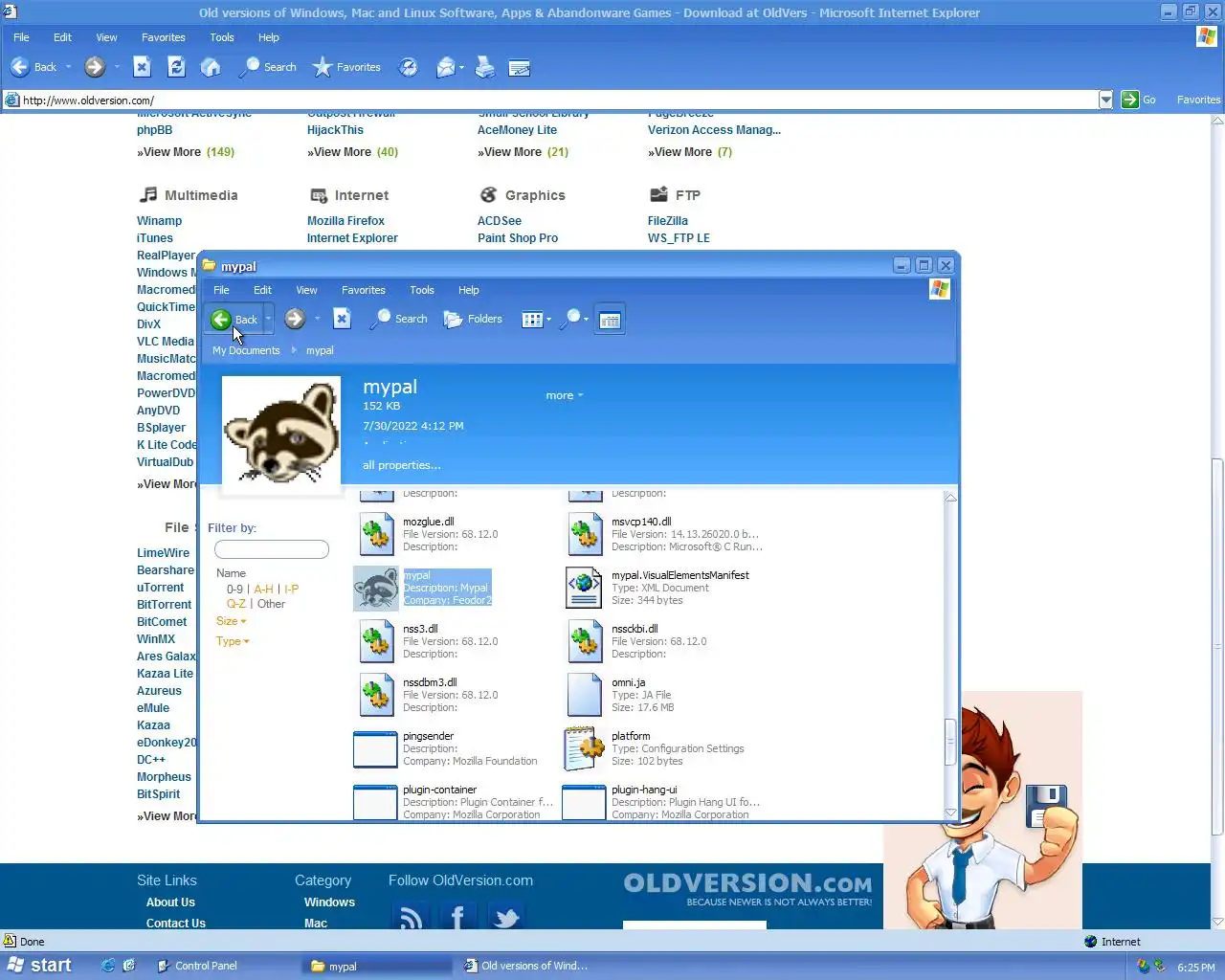Viewport: 1225px width, 980px height.
Task: Expand the 'more' dropdown in preview header
Action: pyautogui.click(x=564, y=395)
